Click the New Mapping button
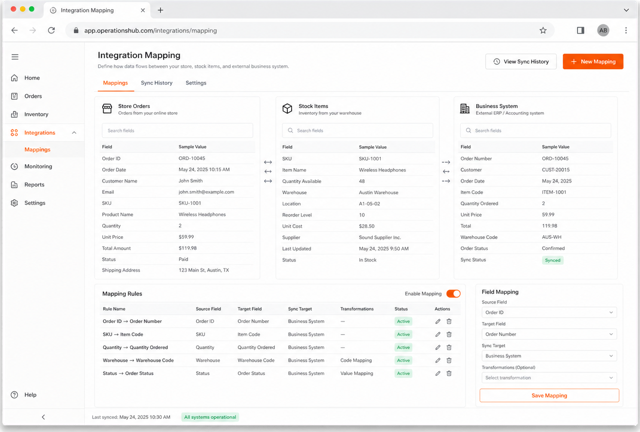 pos(593,62)
